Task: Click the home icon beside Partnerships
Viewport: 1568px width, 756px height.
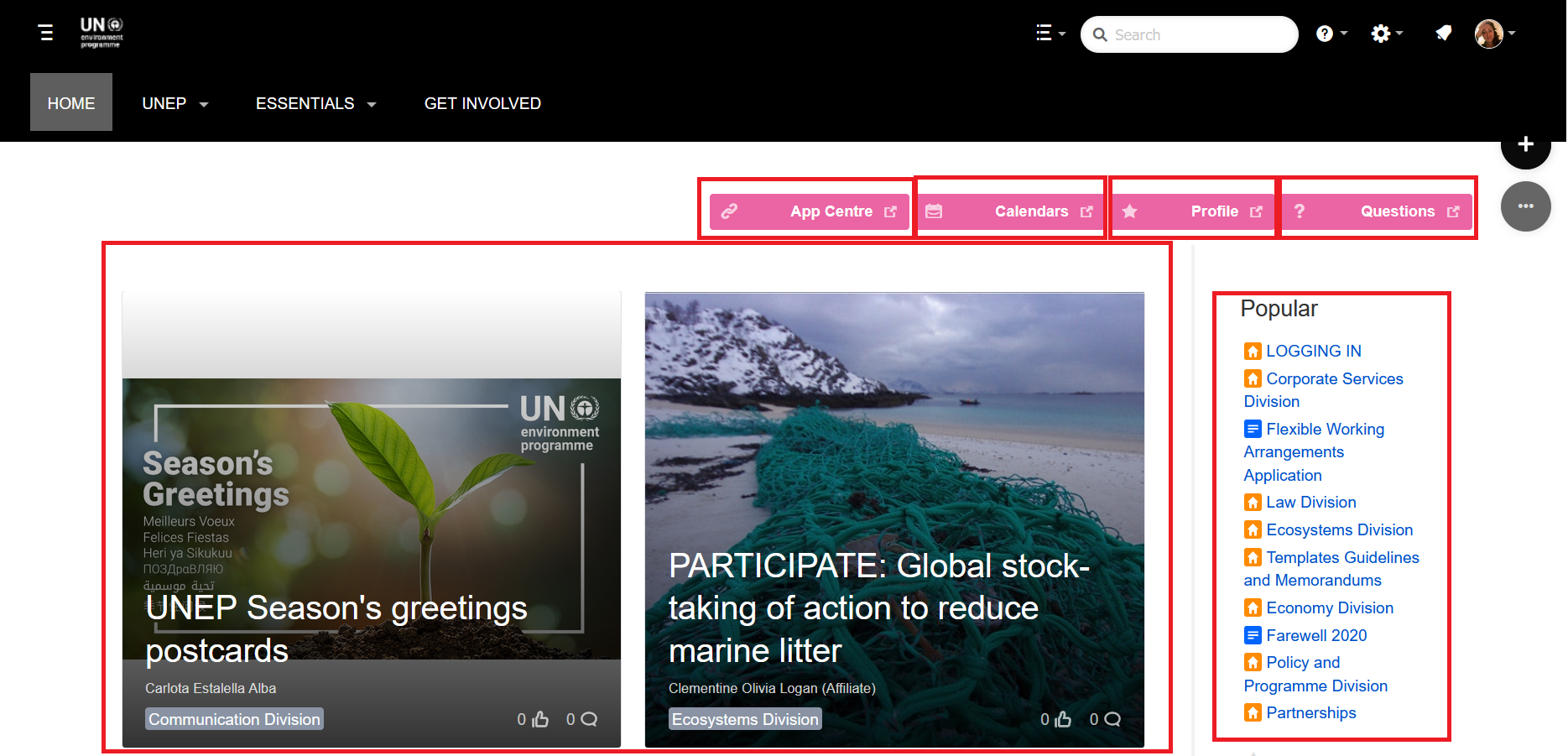Action: (1253, 712)
